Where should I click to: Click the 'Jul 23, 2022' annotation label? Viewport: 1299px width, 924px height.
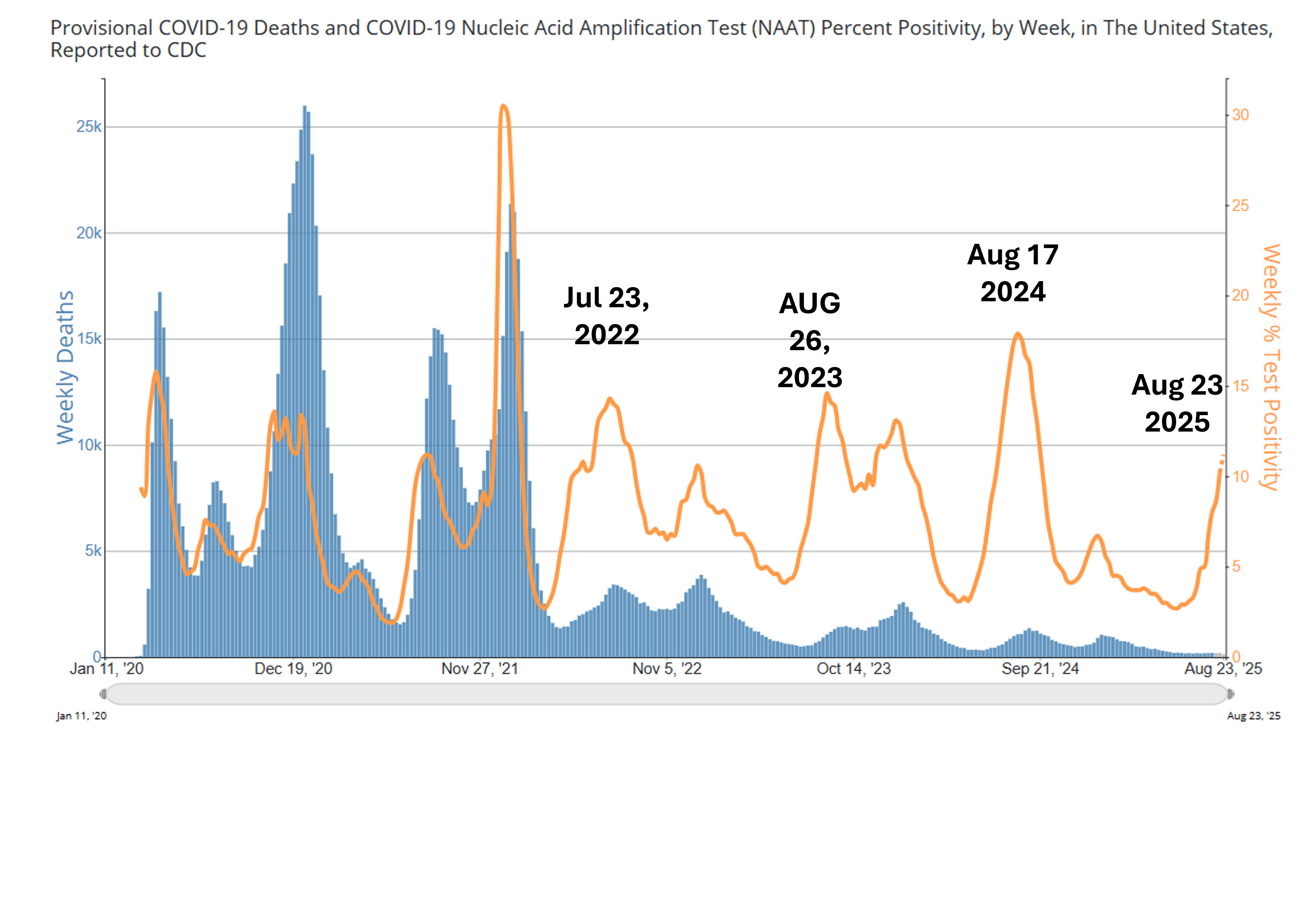pos(606,316)
